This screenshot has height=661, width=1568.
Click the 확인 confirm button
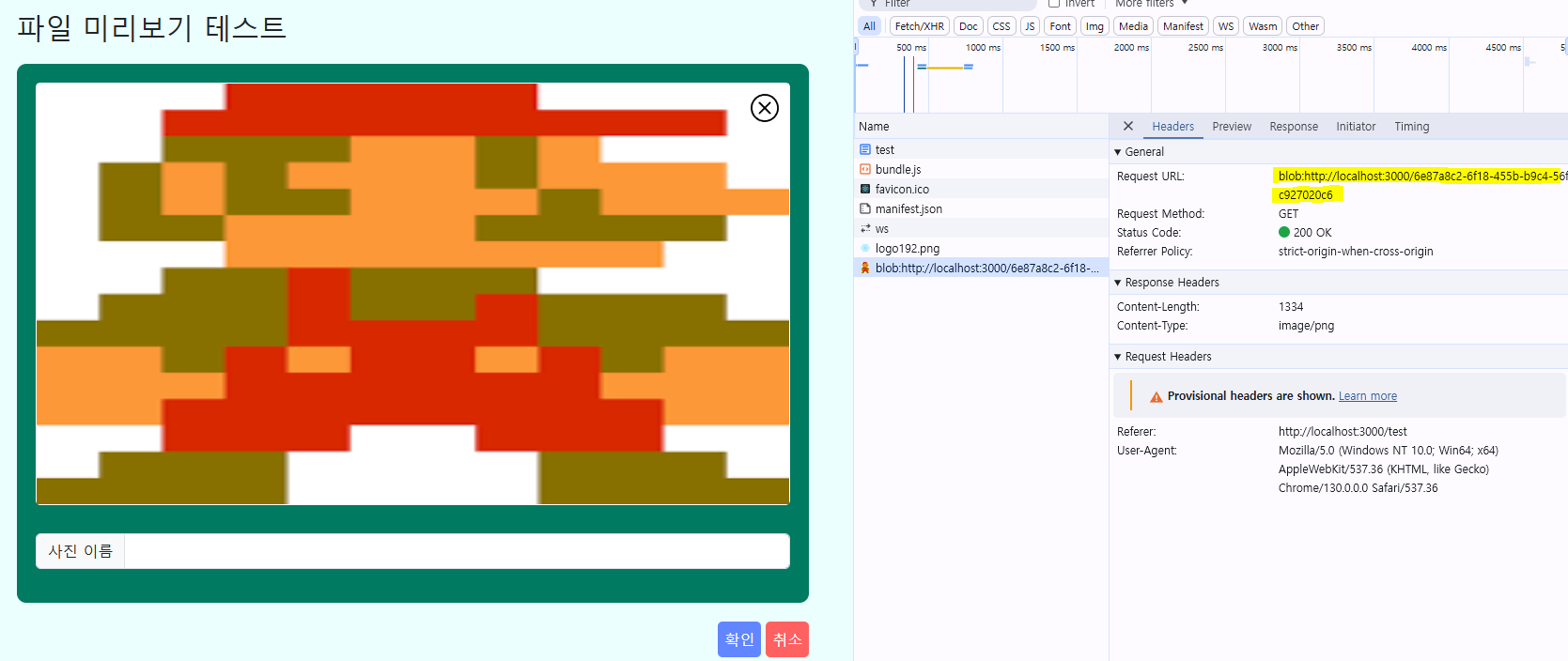tap(739, 639)
